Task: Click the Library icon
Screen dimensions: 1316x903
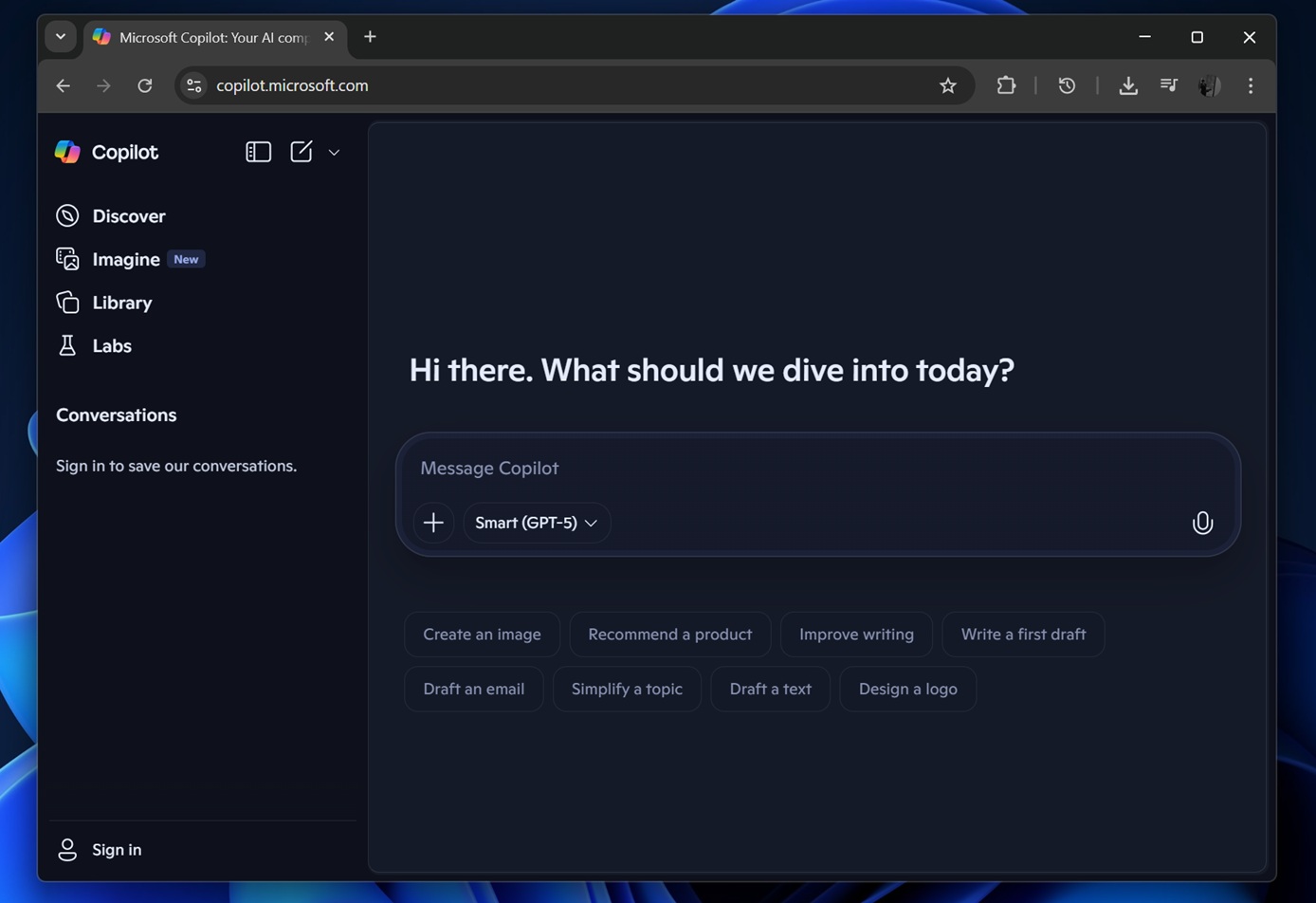Action: (x=66, y=302)
